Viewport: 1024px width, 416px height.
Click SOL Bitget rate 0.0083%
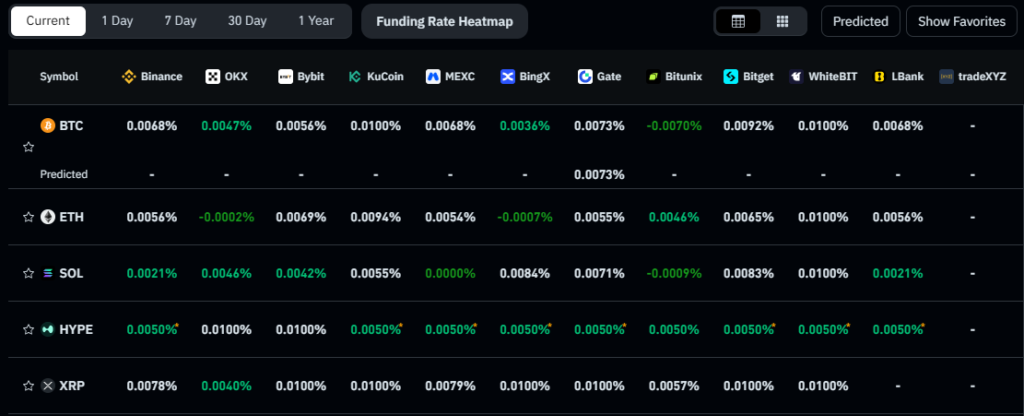[x=748, y=273]
